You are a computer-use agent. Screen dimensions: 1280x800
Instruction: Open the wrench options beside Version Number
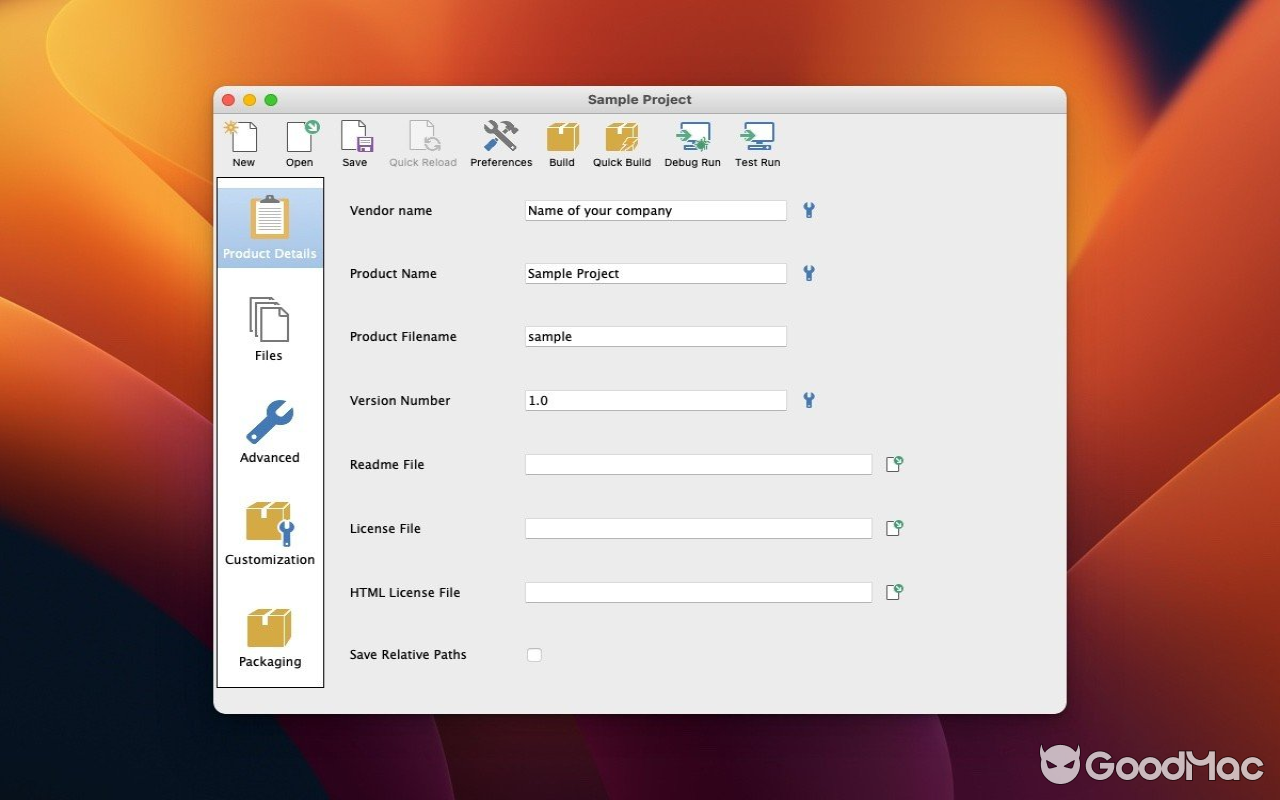(808, 400)
